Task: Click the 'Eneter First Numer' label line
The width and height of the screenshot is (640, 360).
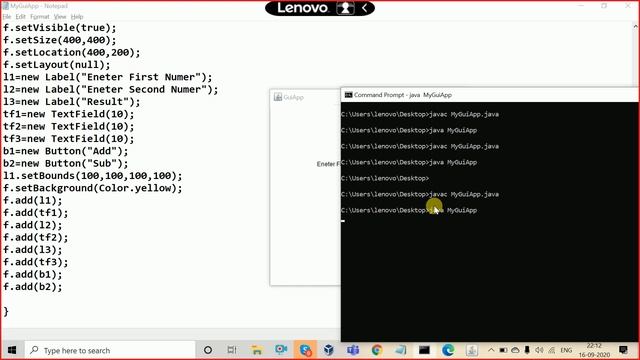Action: tap(108, 77)
